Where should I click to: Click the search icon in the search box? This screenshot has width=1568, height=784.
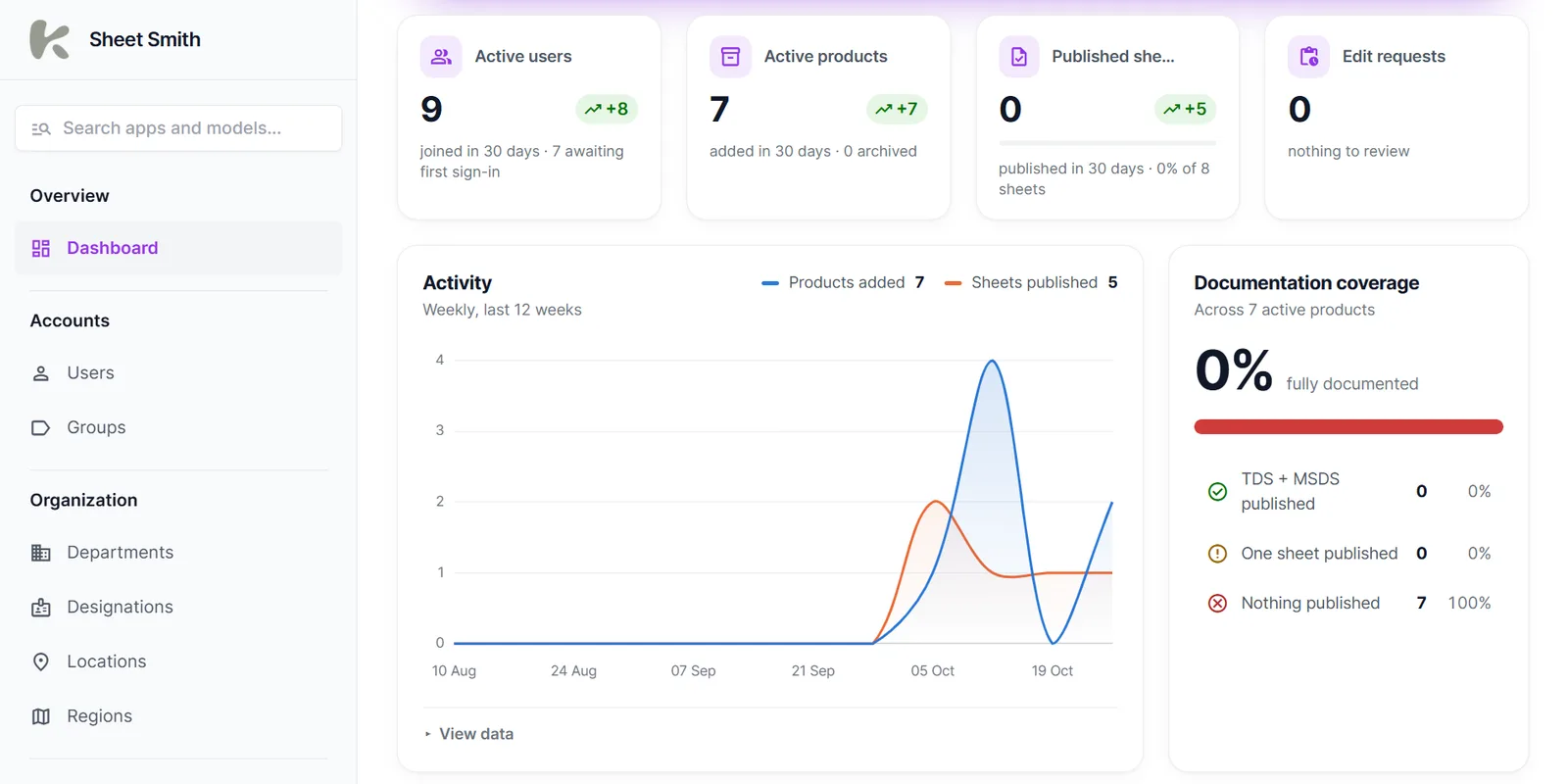(x=41, y=128)
